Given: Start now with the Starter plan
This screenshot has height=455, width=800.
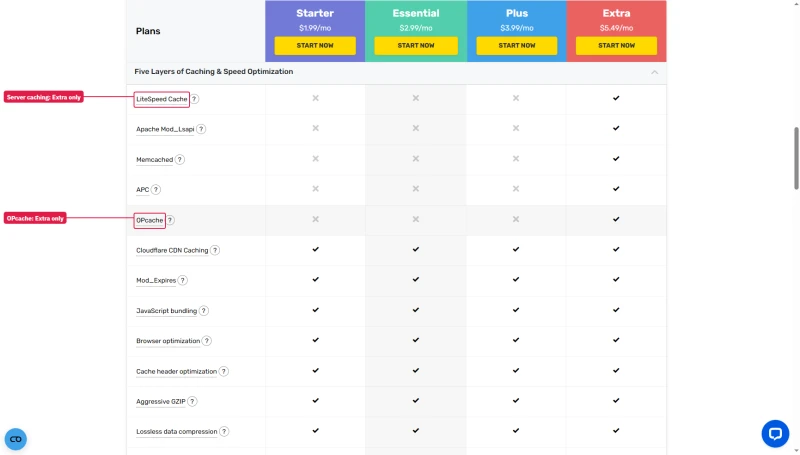Looking at the screenshot, I should tap(315, 45).
